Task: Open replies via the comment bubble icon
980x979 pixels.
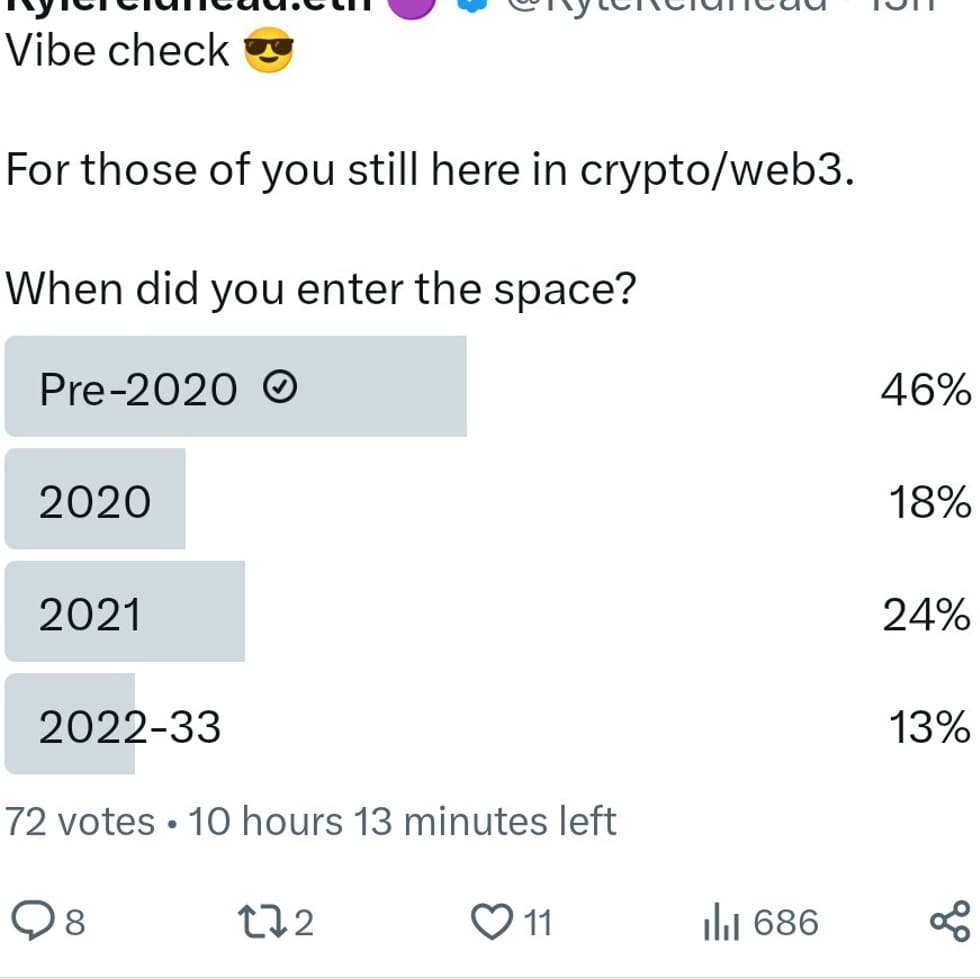Action: 32,921
